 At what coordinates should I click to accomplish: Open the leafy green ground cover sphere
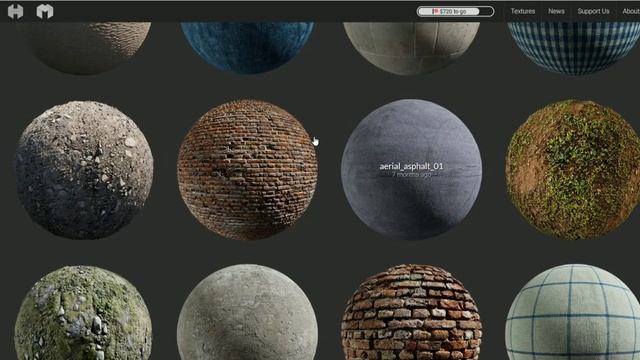coord(573,169)
